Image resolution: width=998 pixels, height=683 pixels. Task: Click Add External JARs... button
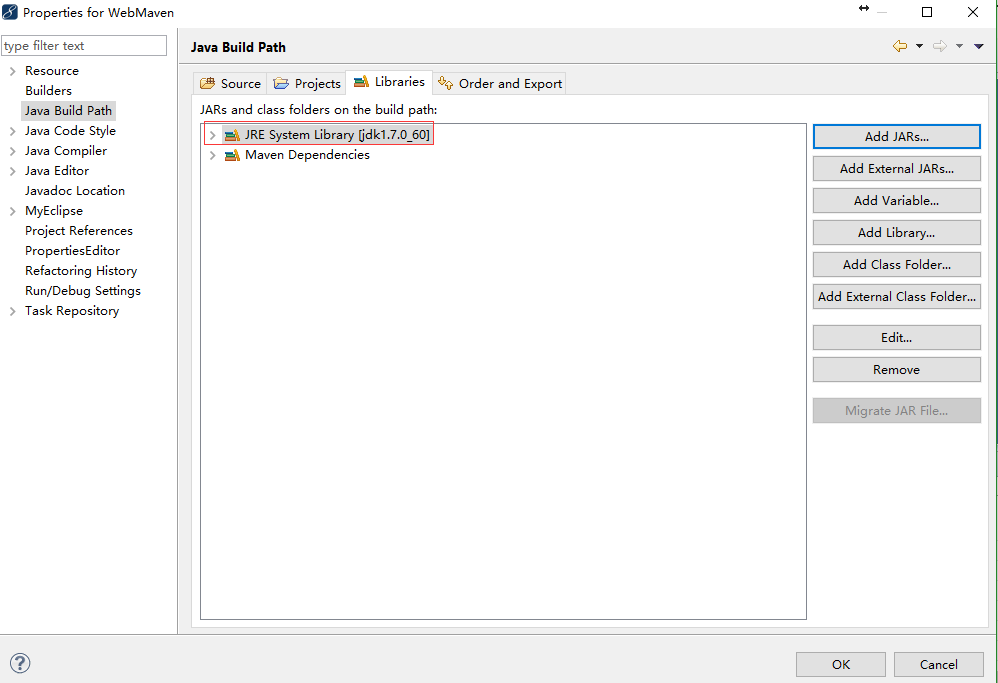tap(896, 169)
